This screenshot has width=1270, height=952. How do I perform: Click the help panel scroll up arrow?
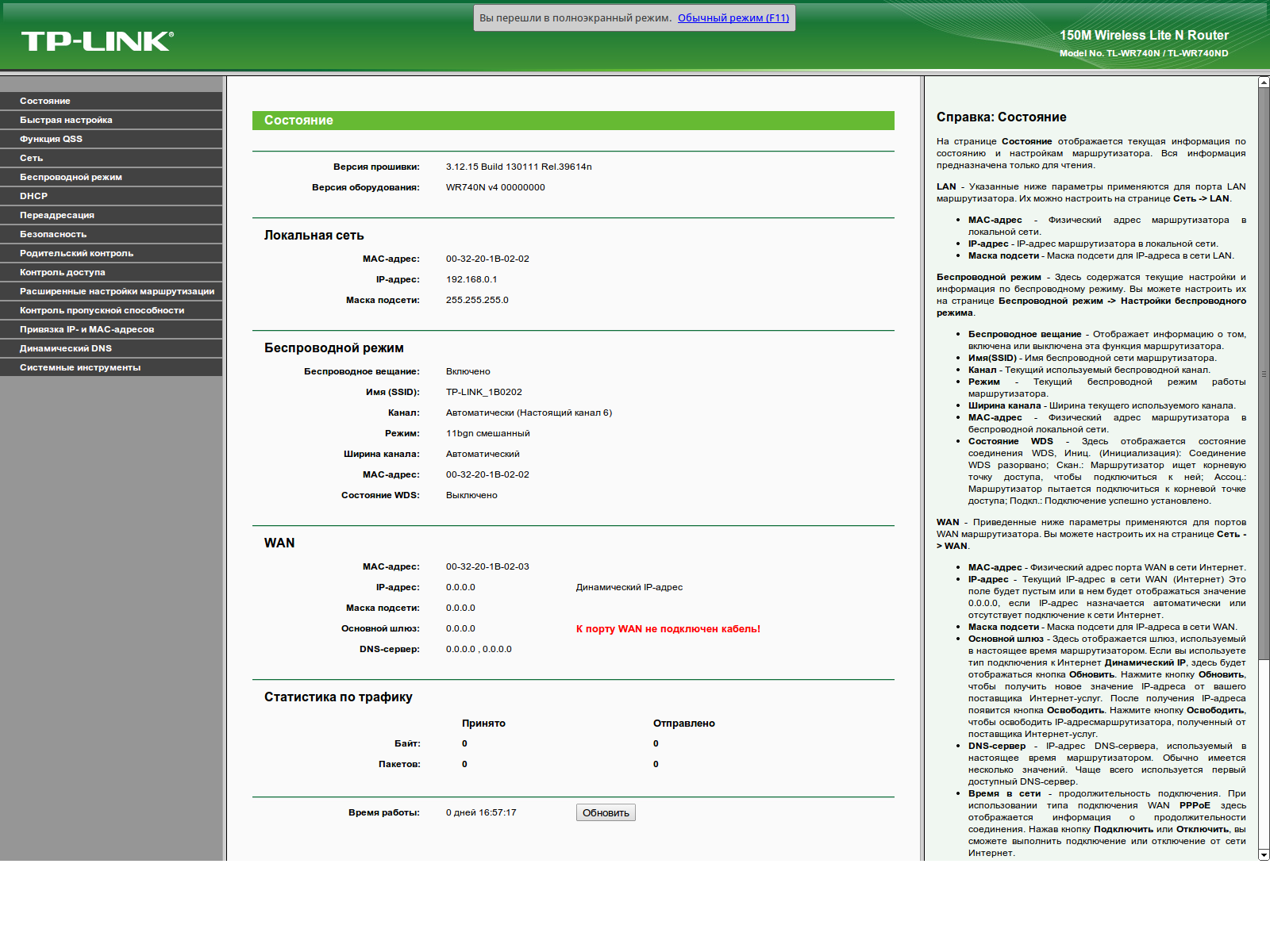(x=1264, y=83)
